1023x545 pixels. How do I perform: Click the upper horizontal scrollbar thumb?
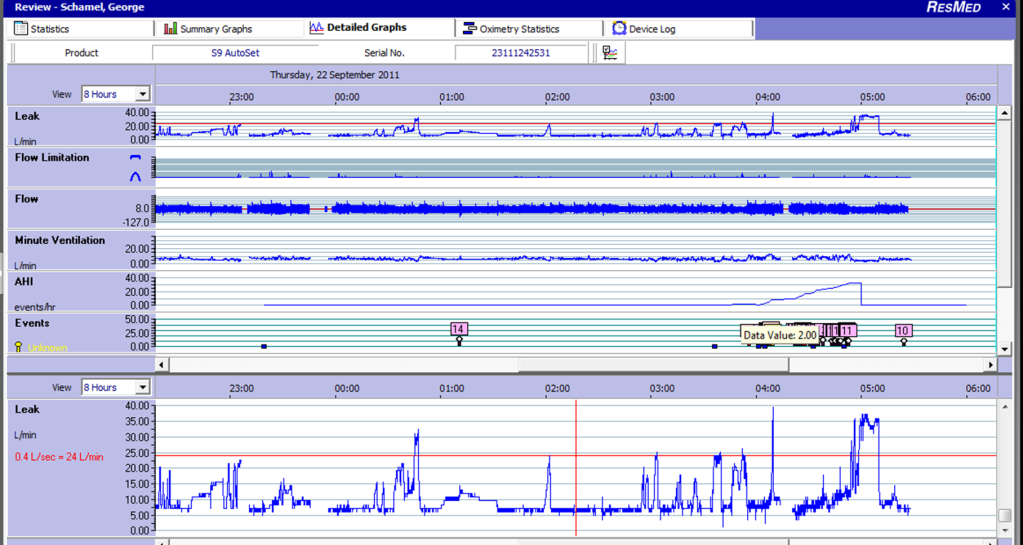(653, 365)
